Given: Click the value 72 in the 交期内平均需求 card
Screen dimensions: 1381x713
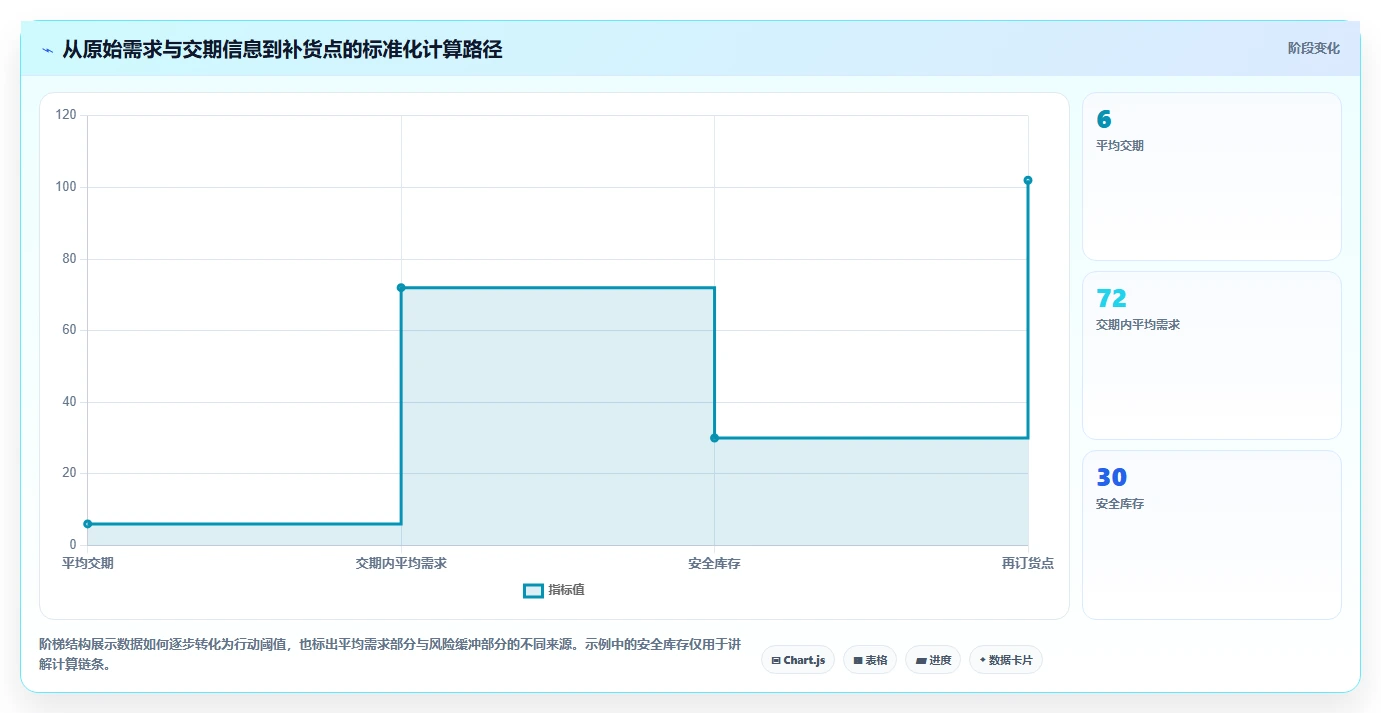Looking at the screenshot, I should [x=1111, y=298].
